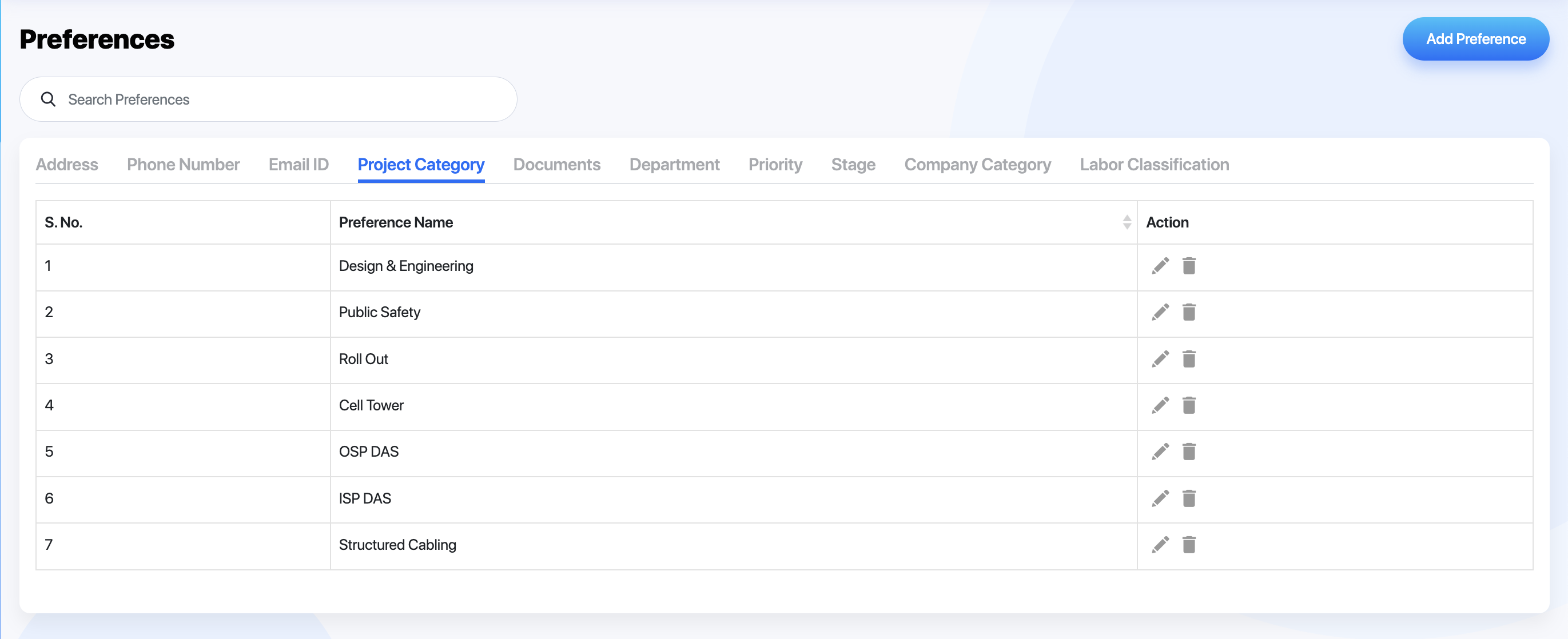Select the Project Category tab
Image resolution: width=1568 pixels, height=639 pixels.
421,164
